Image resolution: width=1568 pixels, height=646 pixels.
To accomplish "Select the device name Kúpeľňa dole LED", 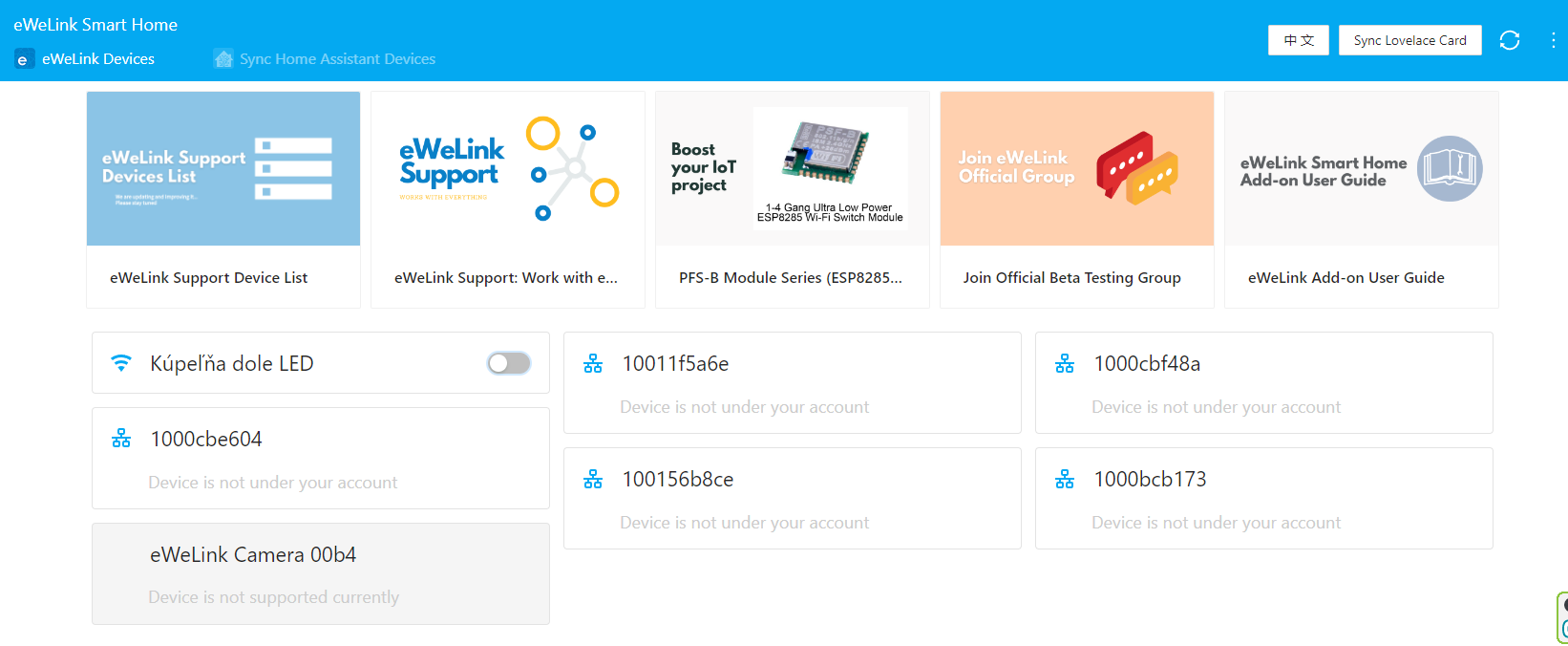I will [x=232, y=363].
